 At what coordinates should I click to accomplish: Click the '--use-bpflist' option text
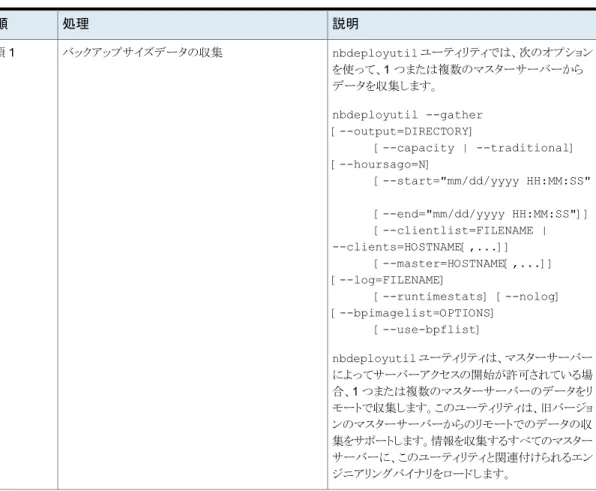click(426, 329)
